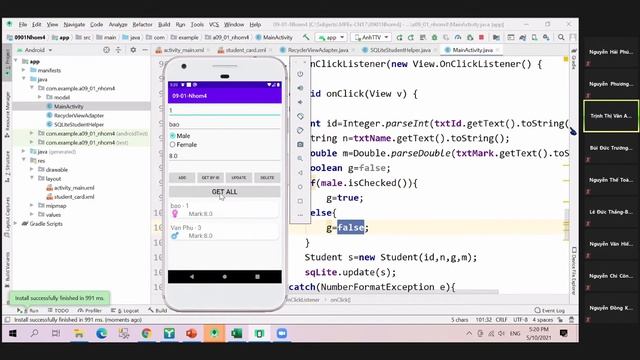Click emulator volume up icon

pyautogui.click(x=300, y=88)
